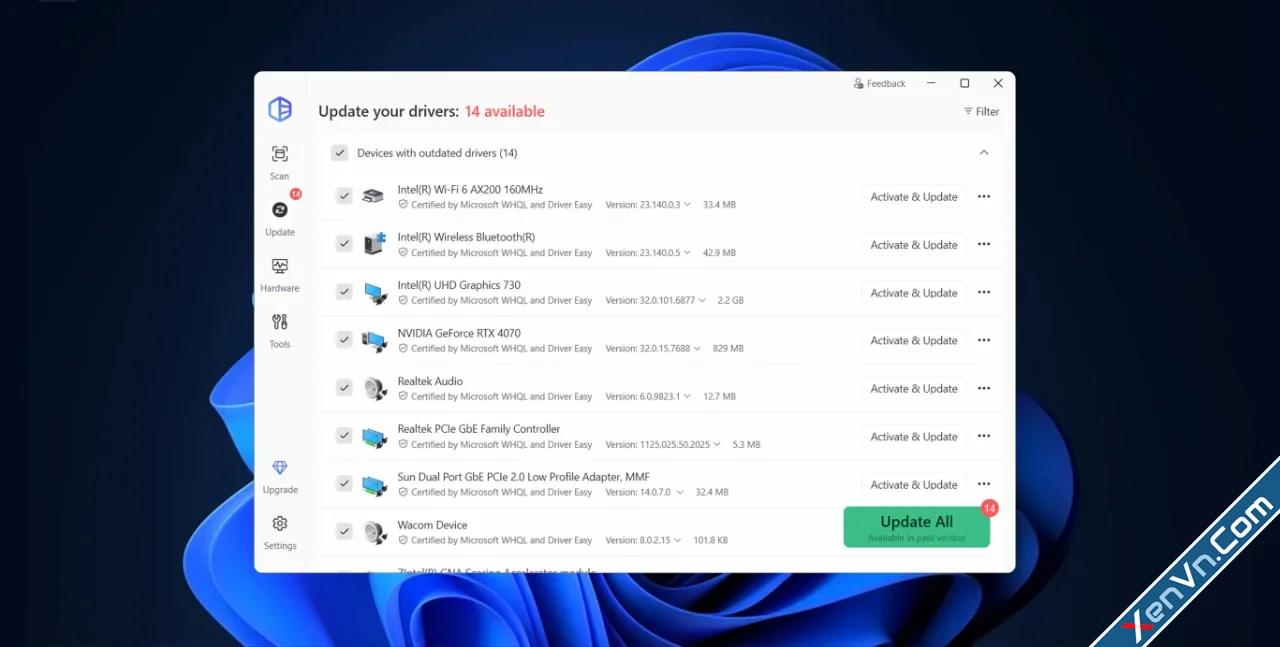Click the NVIDIA GeForce RTX 4070 device icon
Screen dimensions: 1280x647
[375, 340]
